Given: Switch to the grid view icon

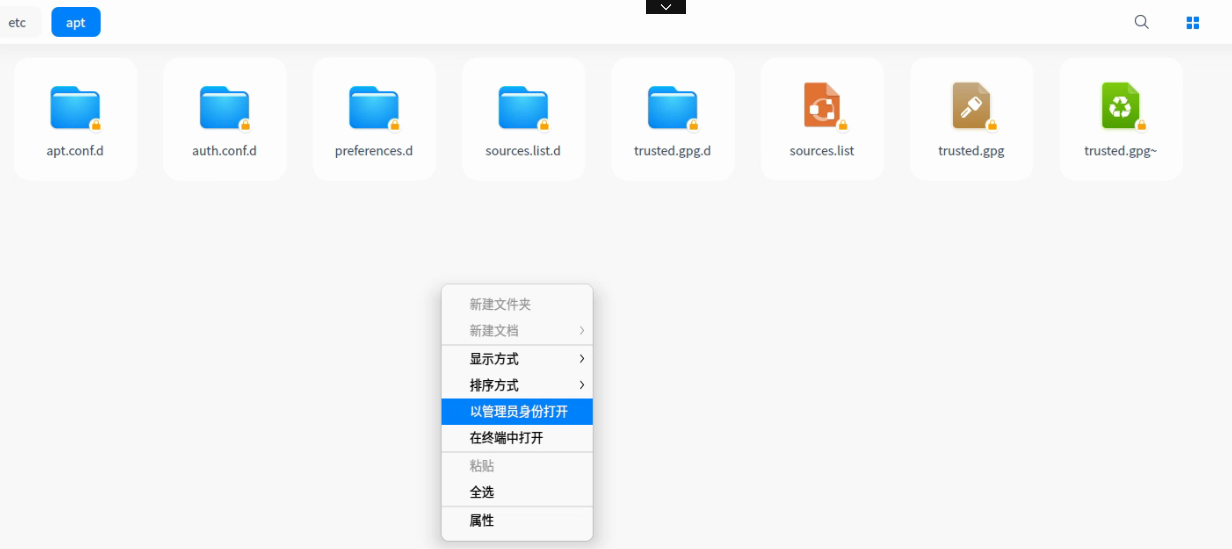Looking at the screenshot, I should pos(1192,22).
